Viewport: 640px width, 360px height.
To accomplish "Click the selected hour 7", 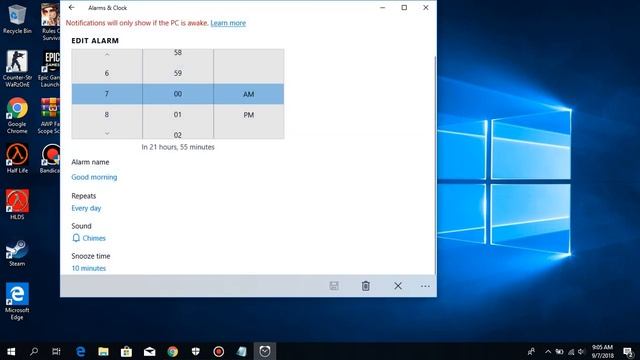I will tap(107, 94).
